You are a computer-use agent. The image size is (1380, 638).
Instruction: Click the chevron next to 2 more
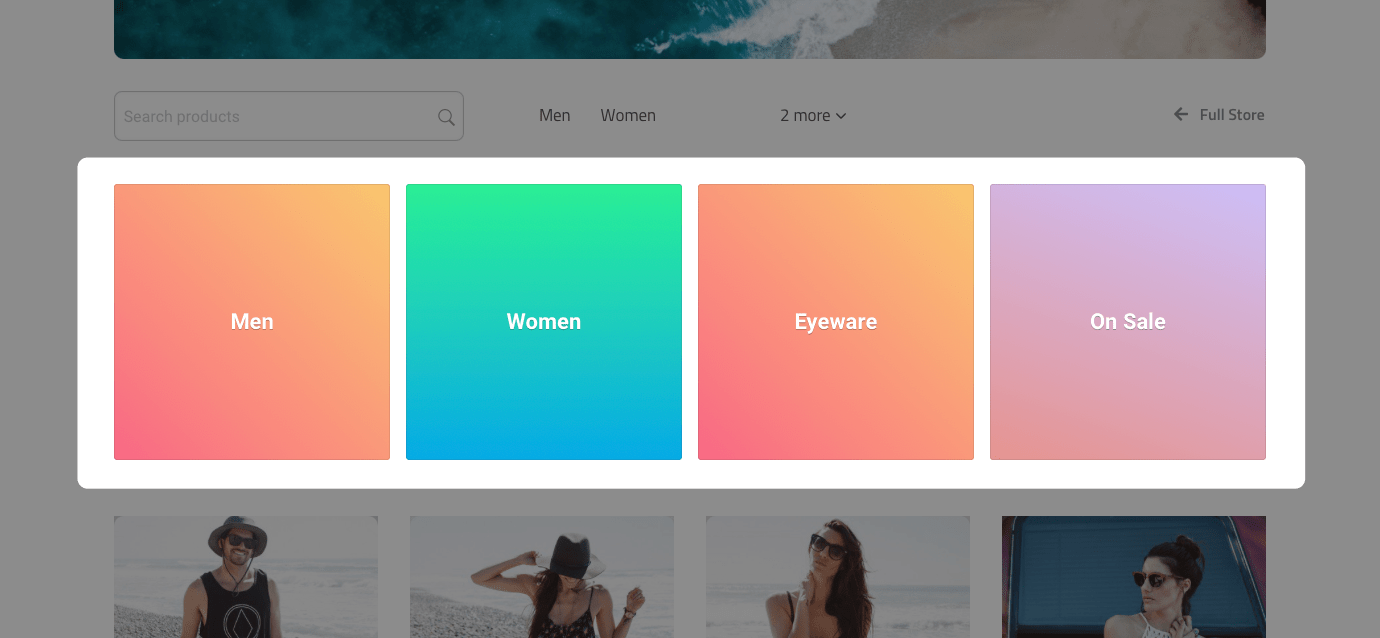coord(841,116)
